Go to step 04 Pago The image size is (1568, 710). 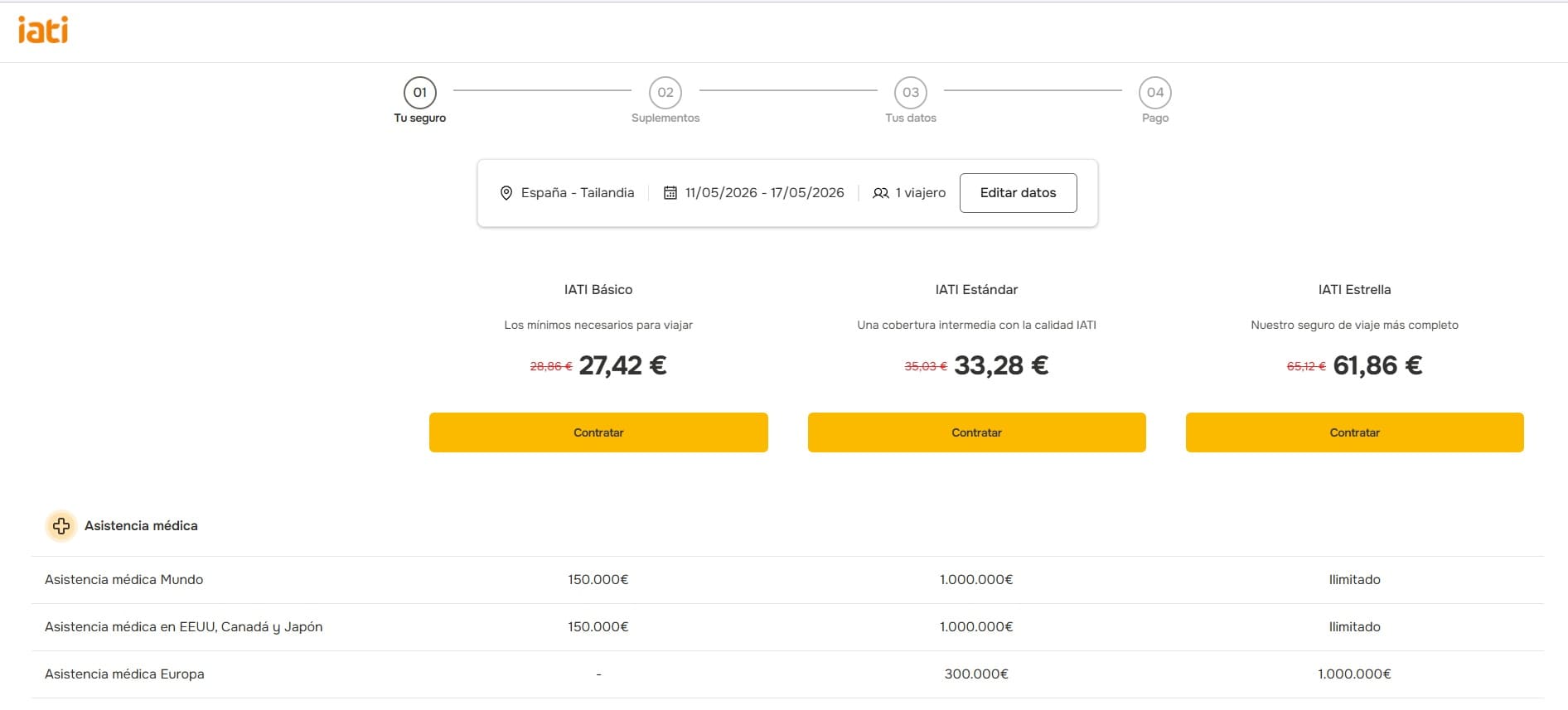pos(1155,100)
